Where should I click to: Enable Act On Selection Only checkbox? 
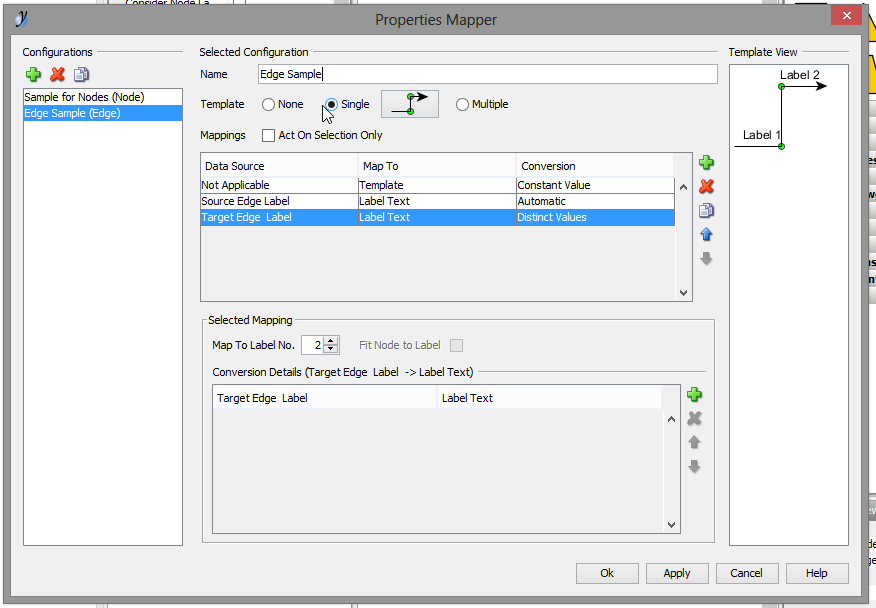coord(268,135)
